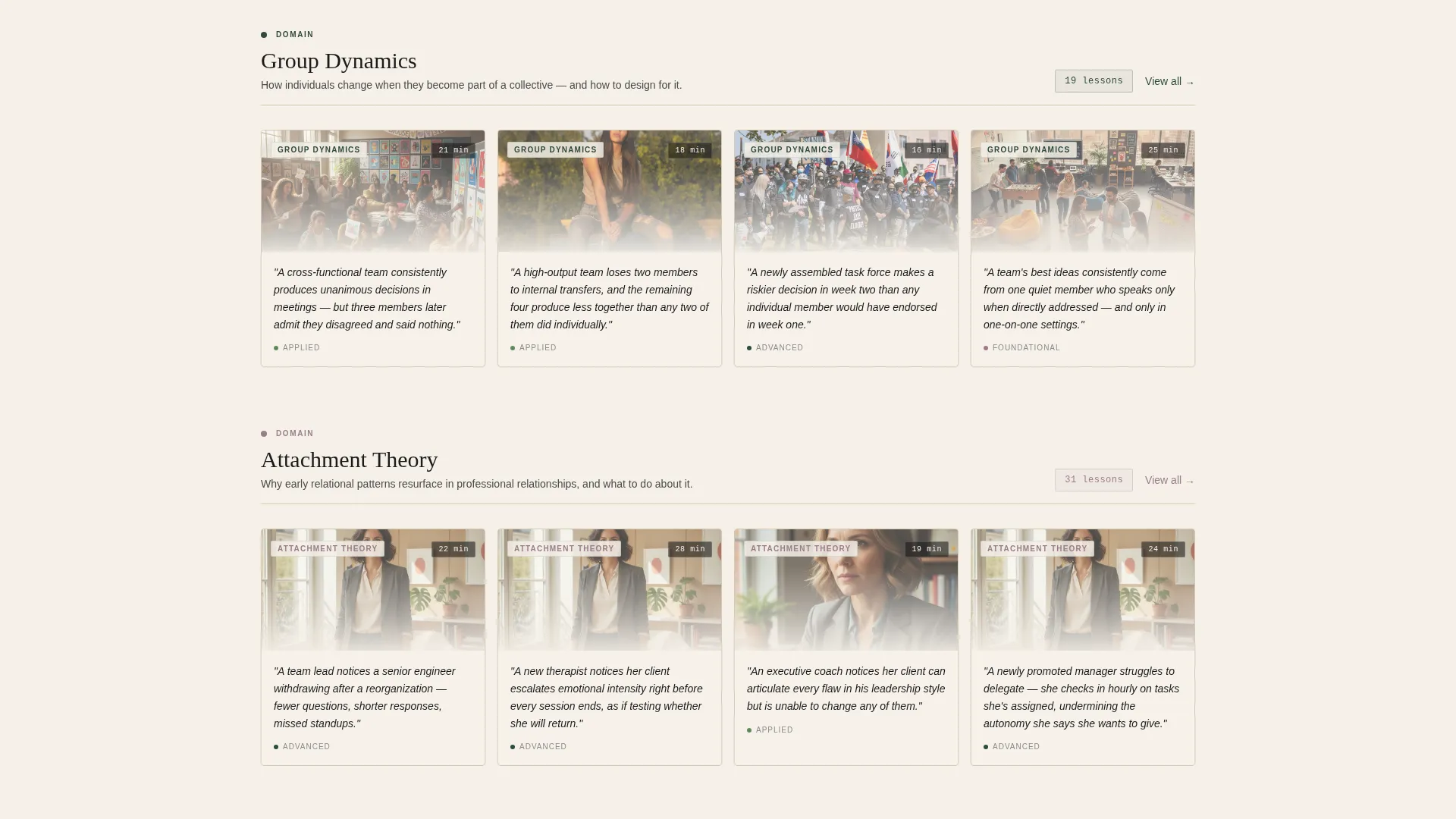Screen dimensions: 1456x819
Task: Select the new therapist client escalates lesson
Action: [607, 698]
